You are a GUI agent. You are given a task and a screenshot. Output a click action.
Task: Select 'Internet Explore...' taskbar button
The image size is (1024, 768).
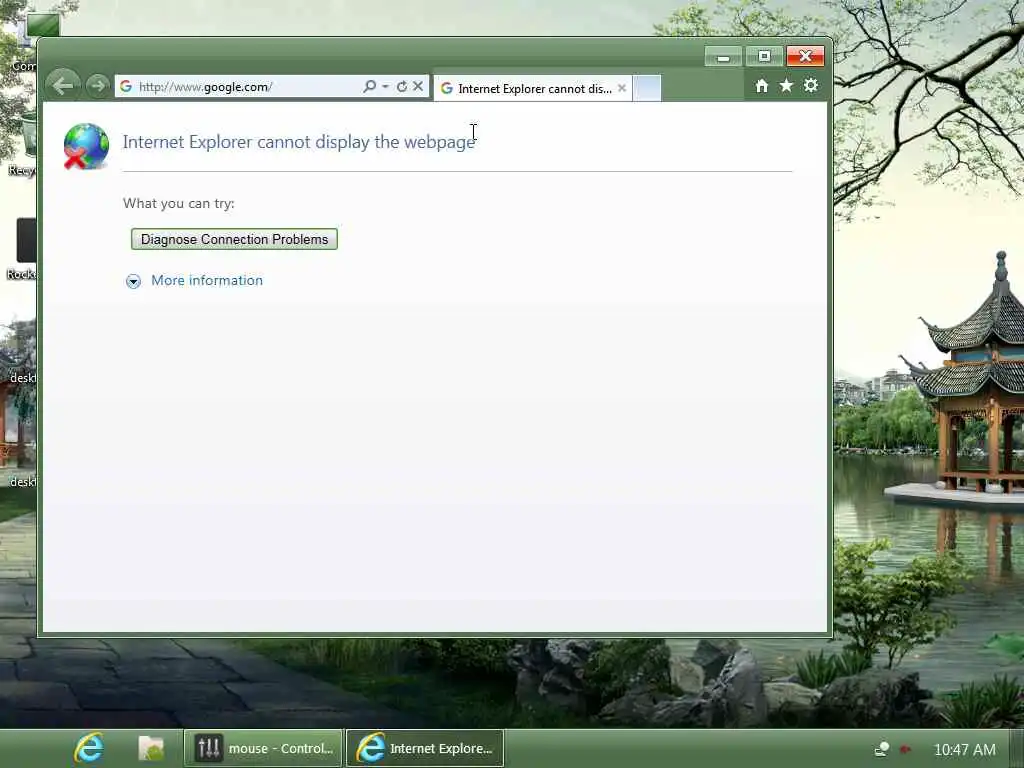tap(424, 748)
